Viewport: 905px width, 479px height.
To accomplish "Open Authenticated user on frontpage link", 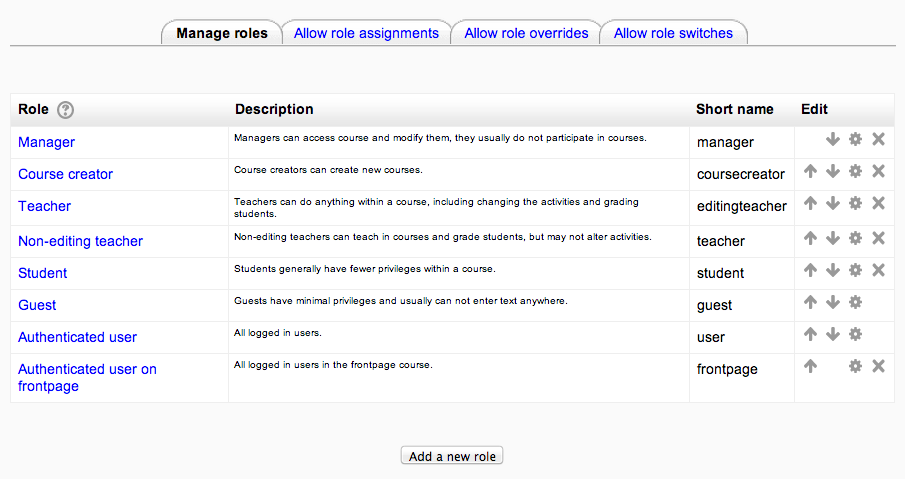I will (87, 377).
